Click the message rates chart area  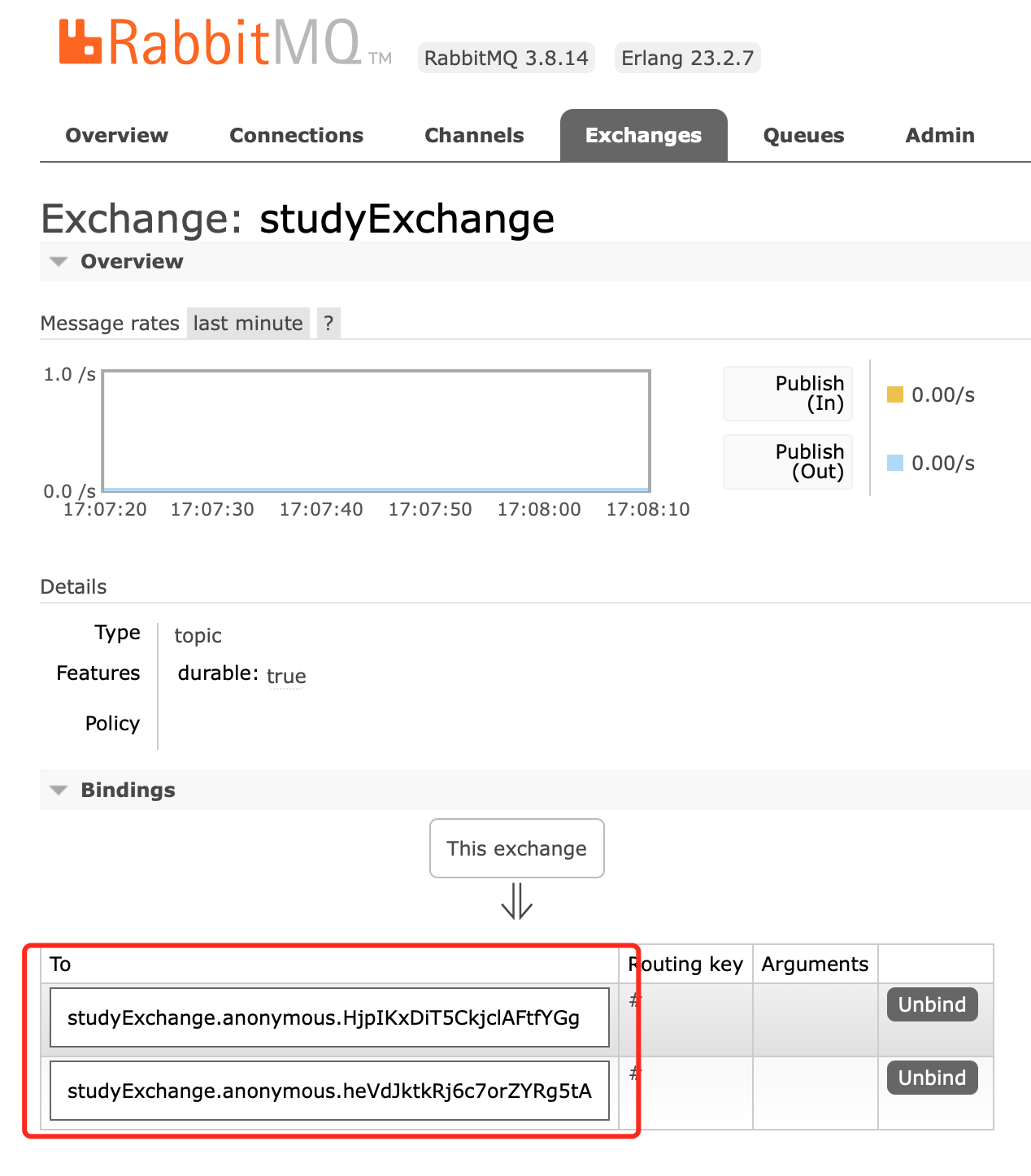tap(376, 431)
